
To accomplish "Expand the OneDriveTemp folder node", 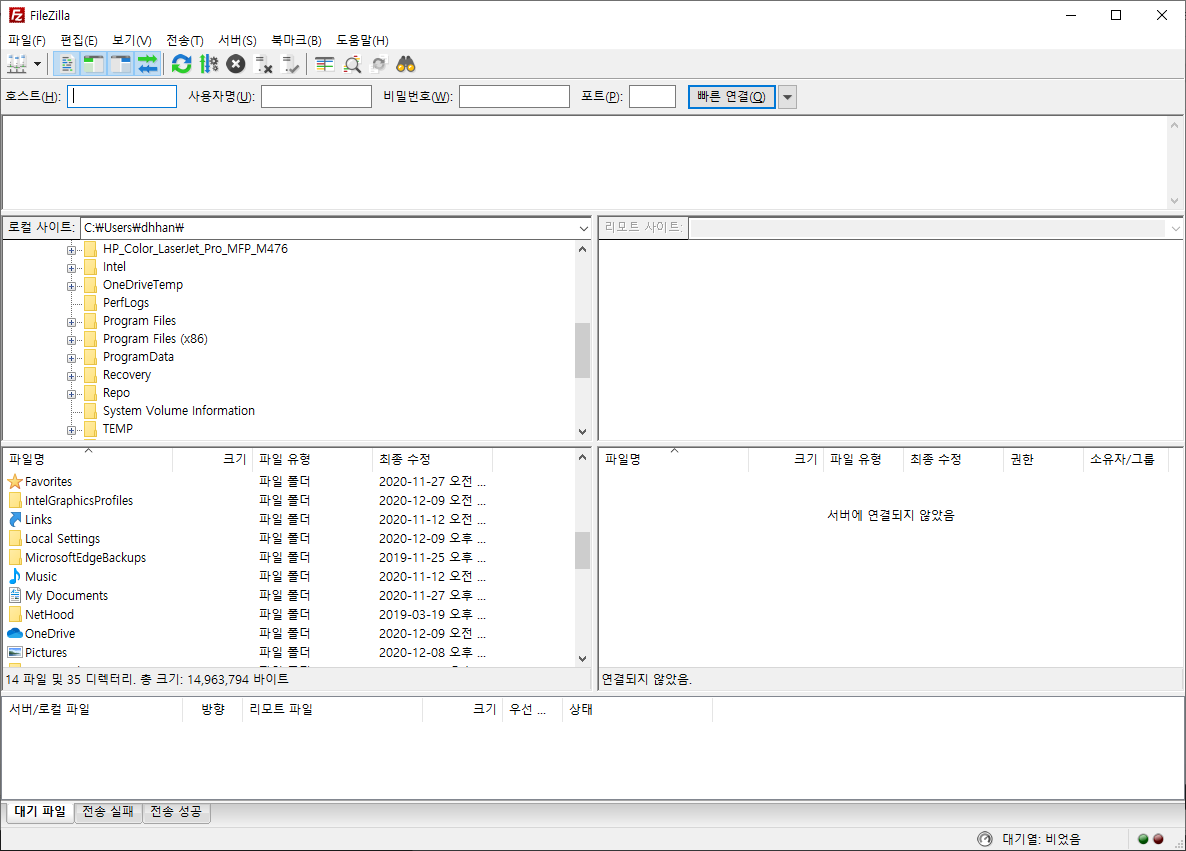I will click(71, 286).
